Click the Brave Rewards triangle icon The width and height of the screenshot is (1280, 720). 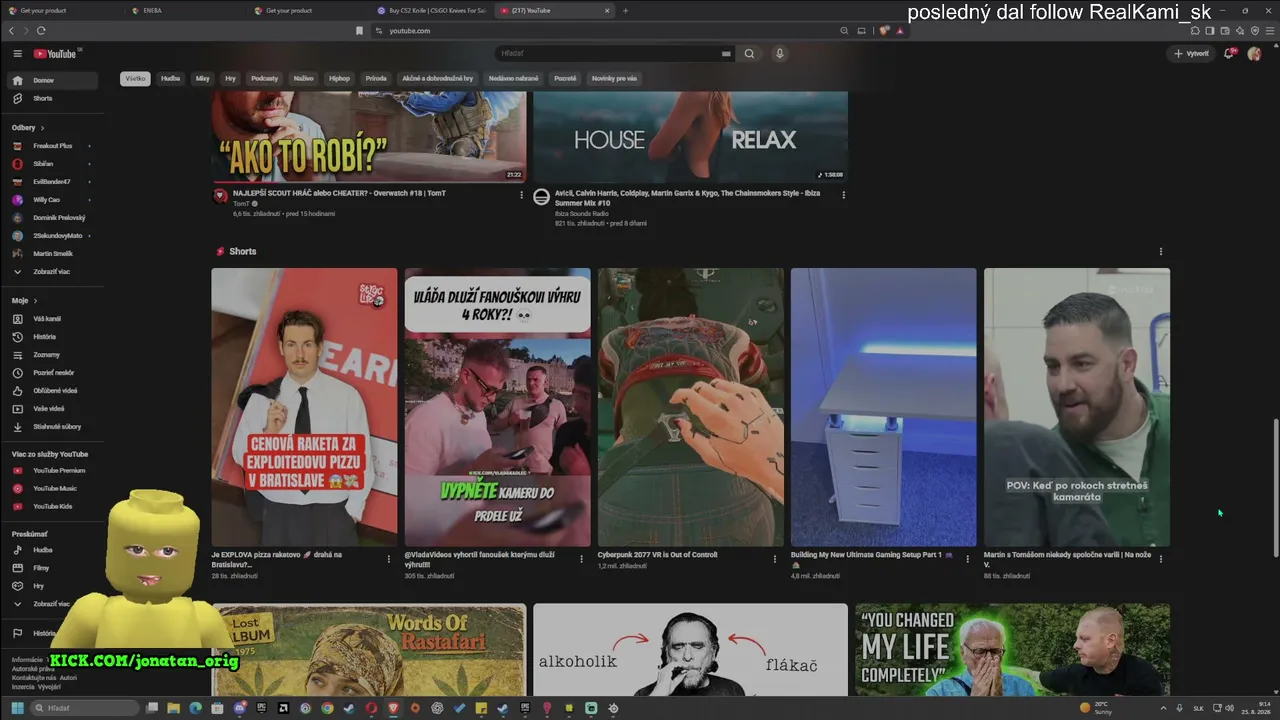pos(899,31)
